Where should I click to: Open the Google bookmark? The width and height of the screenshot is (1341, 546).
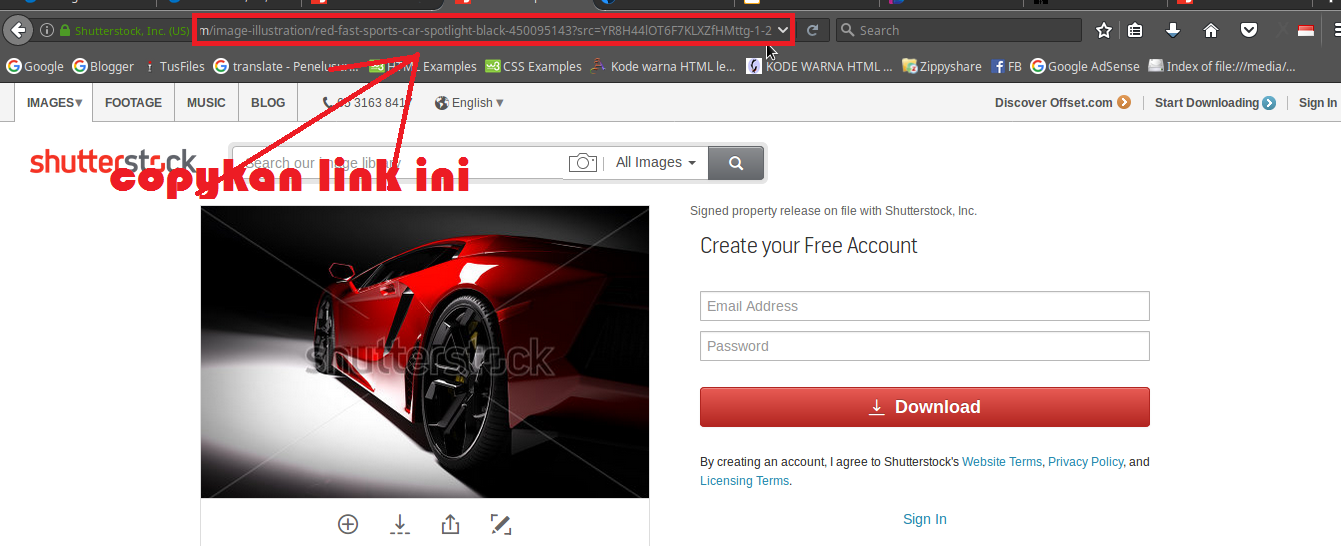(x=35, y=66)
